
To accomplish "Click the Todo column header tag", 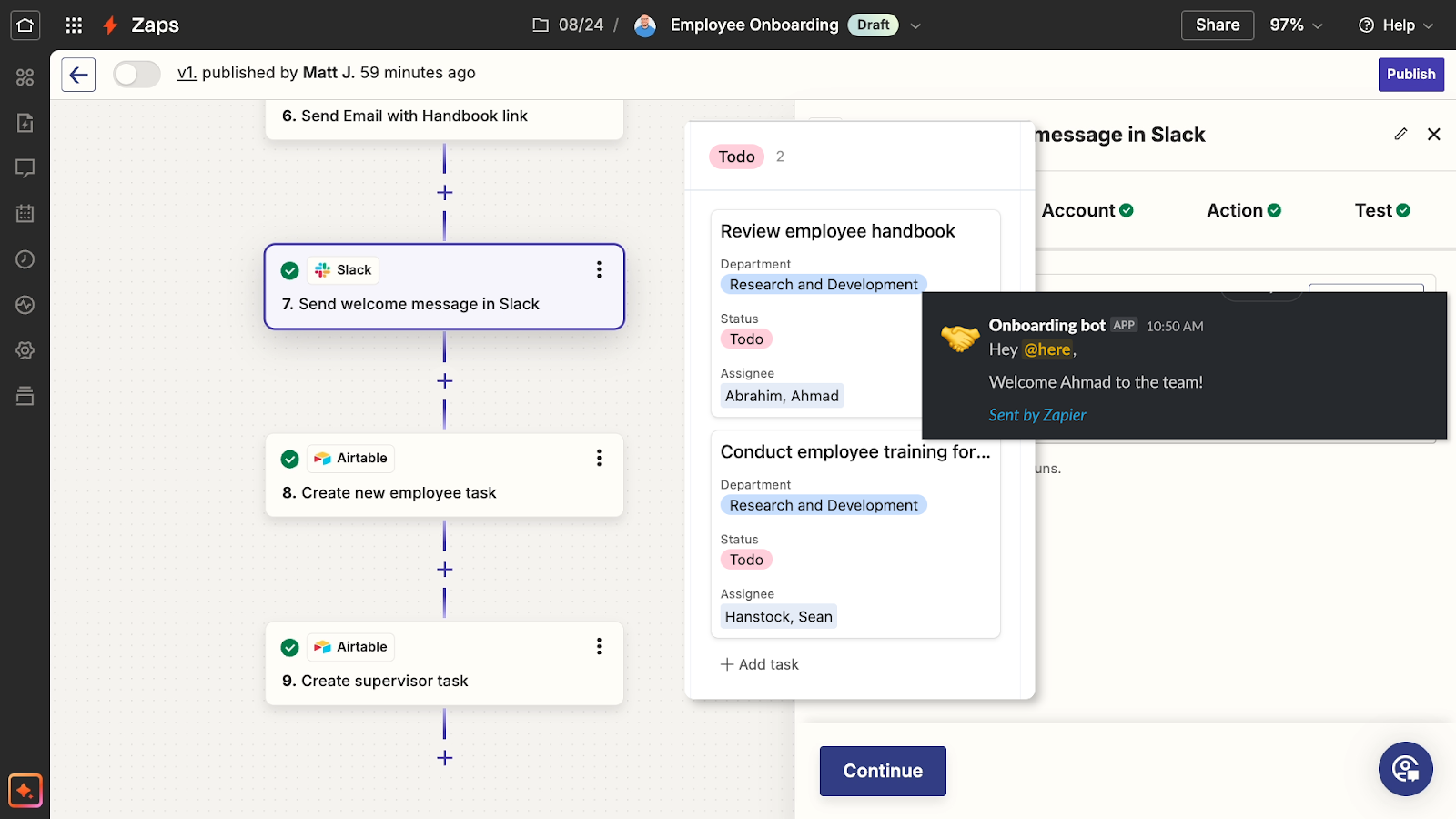I will (x=736, y=157).
